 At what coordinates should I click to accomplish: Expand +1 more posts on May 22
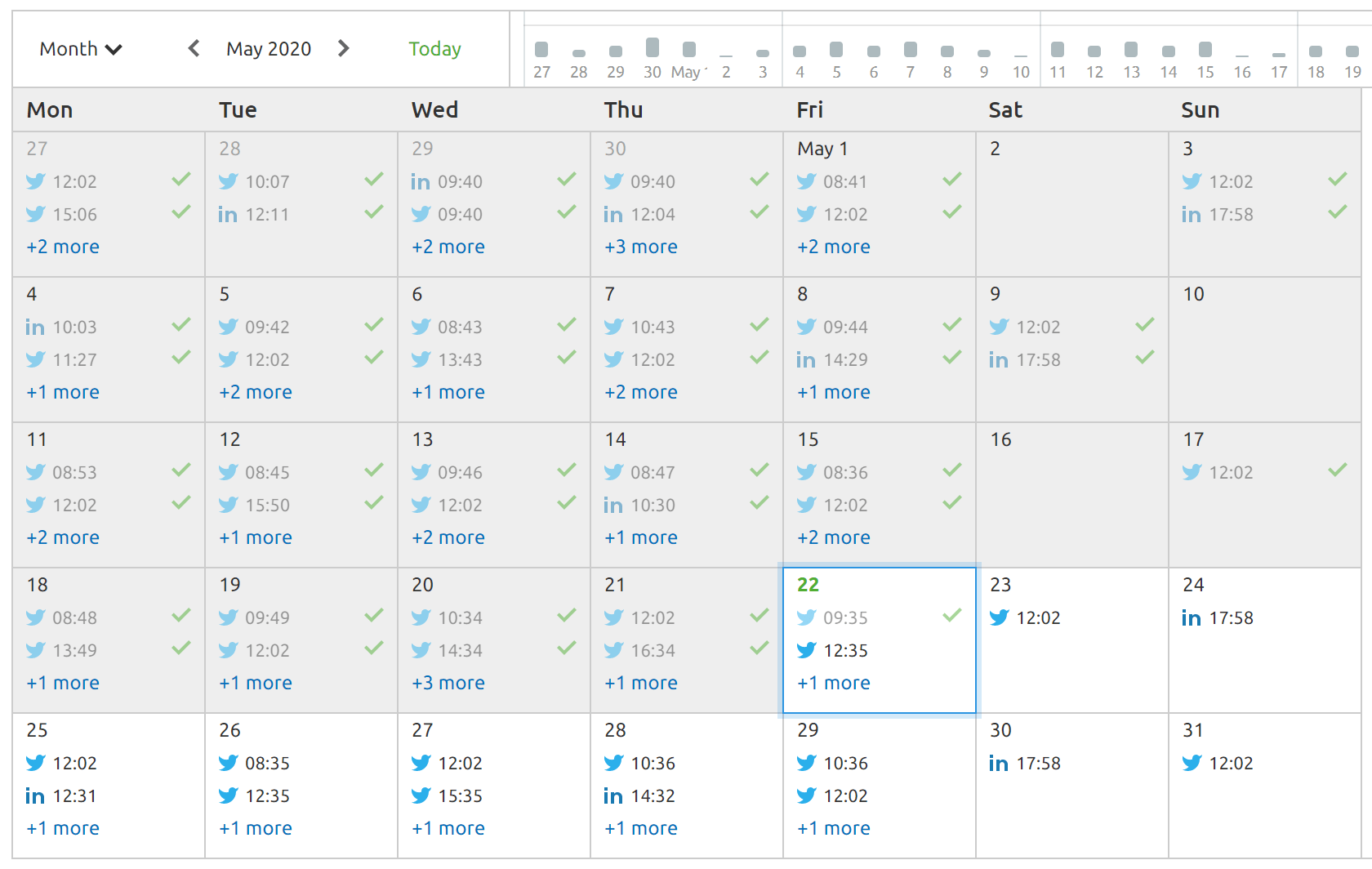click(834, 683)
